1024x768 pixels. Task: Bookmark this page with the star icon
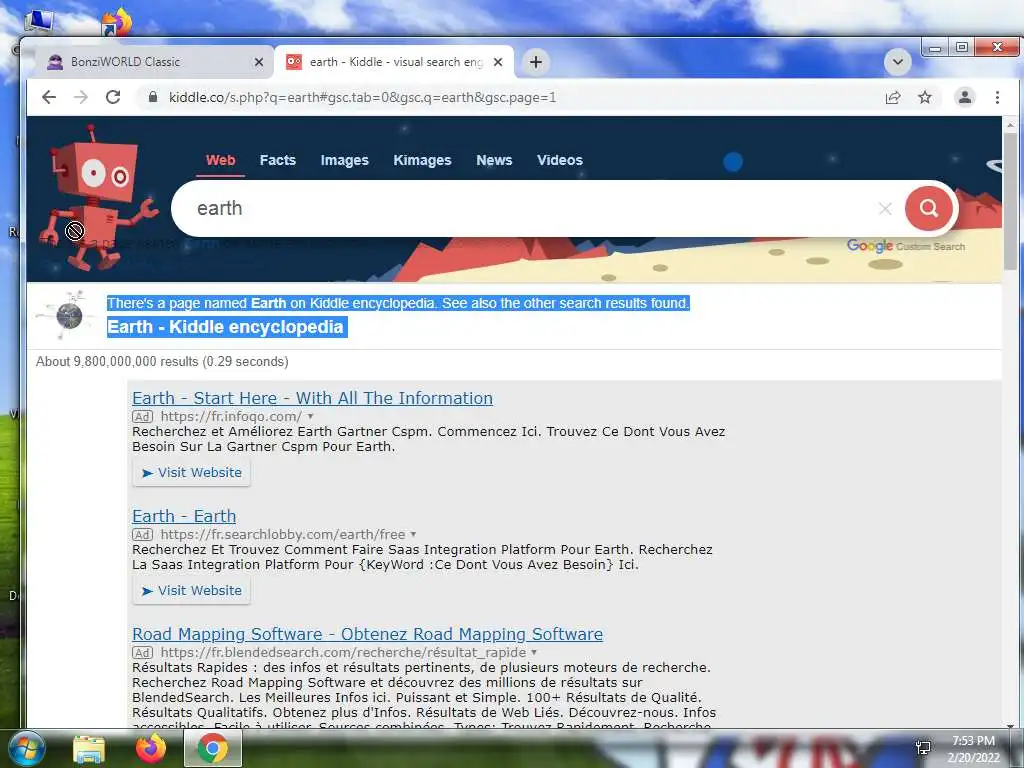point(925,97)
